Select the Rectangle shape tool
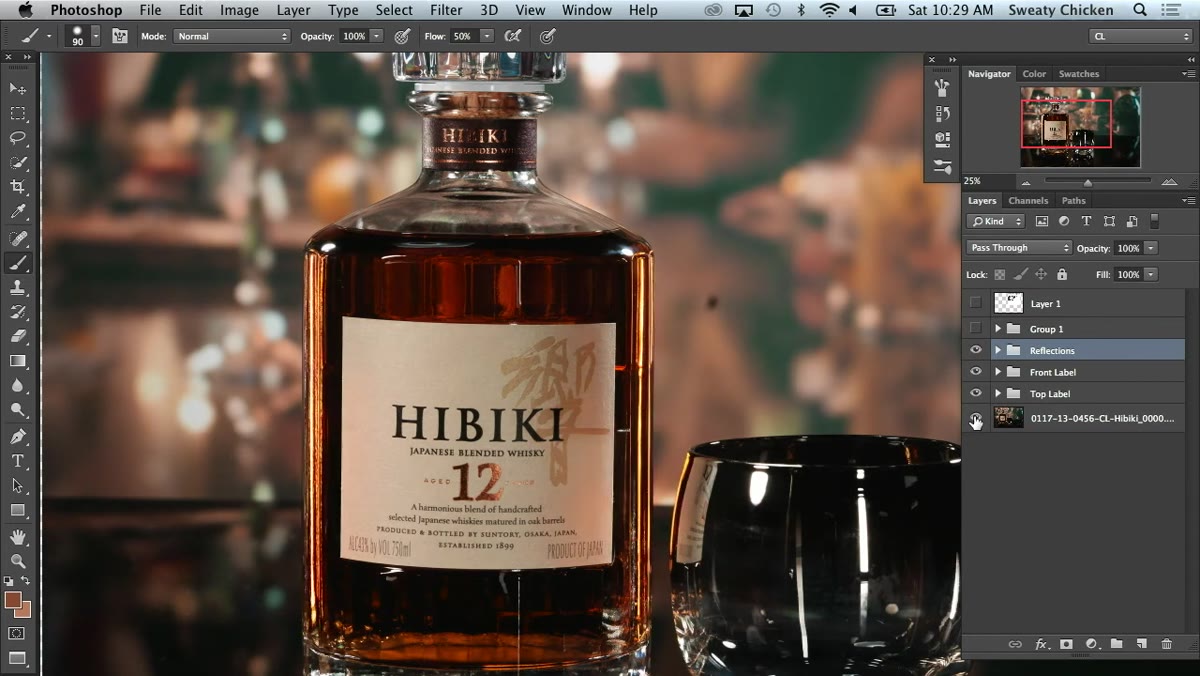The image size is (1200, 676). (18, 510)
